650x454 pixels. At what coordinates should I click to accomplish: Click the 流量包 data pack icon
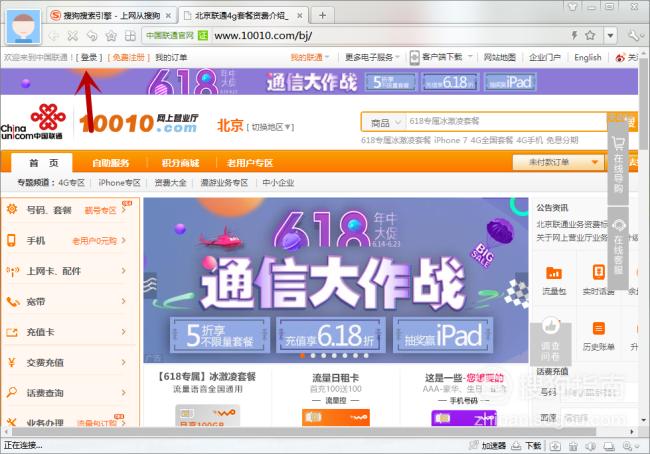tap(554, 272)
